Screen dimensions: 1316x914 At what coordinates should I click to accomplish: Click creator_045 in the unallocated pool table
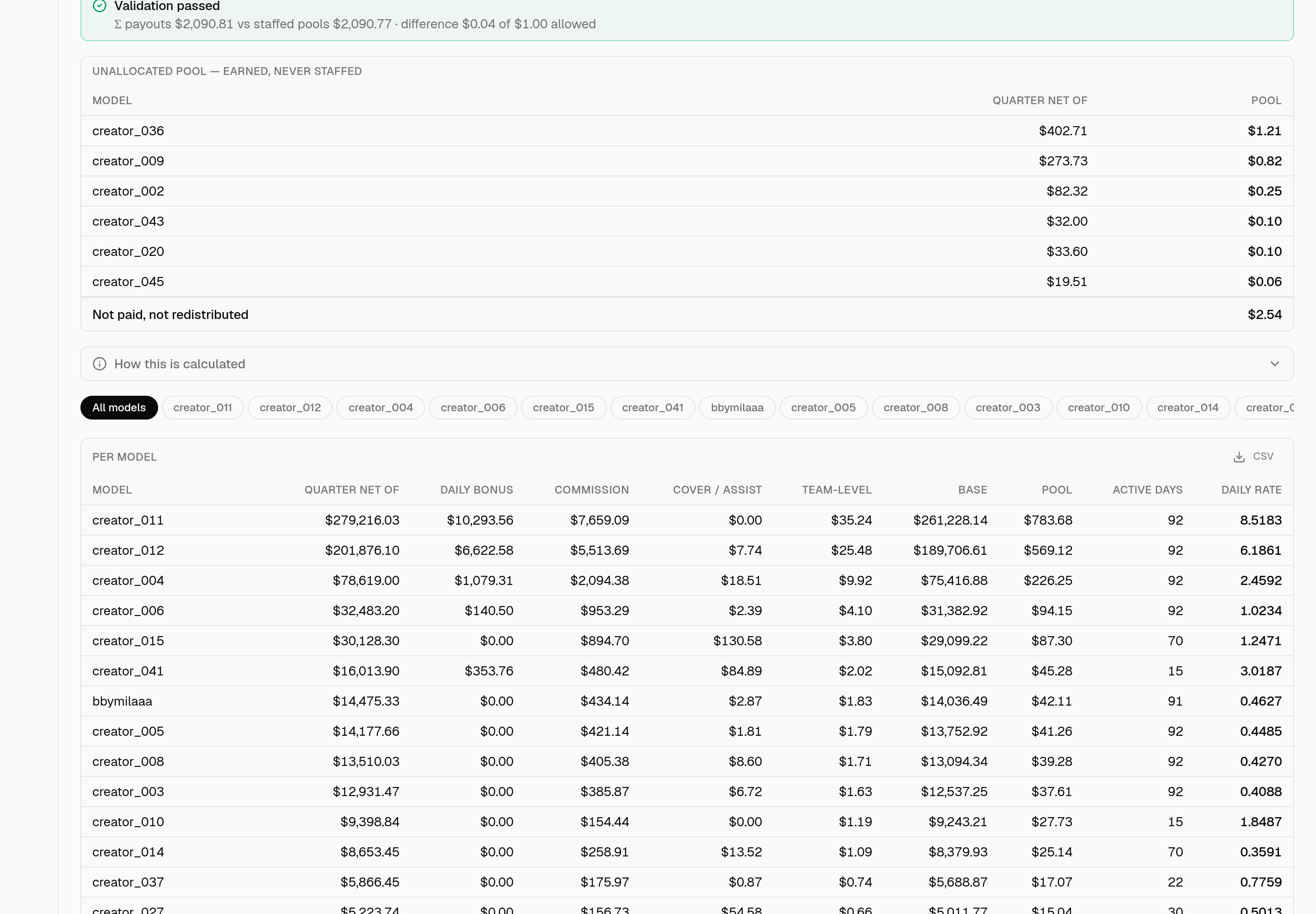tap(128, 282)
